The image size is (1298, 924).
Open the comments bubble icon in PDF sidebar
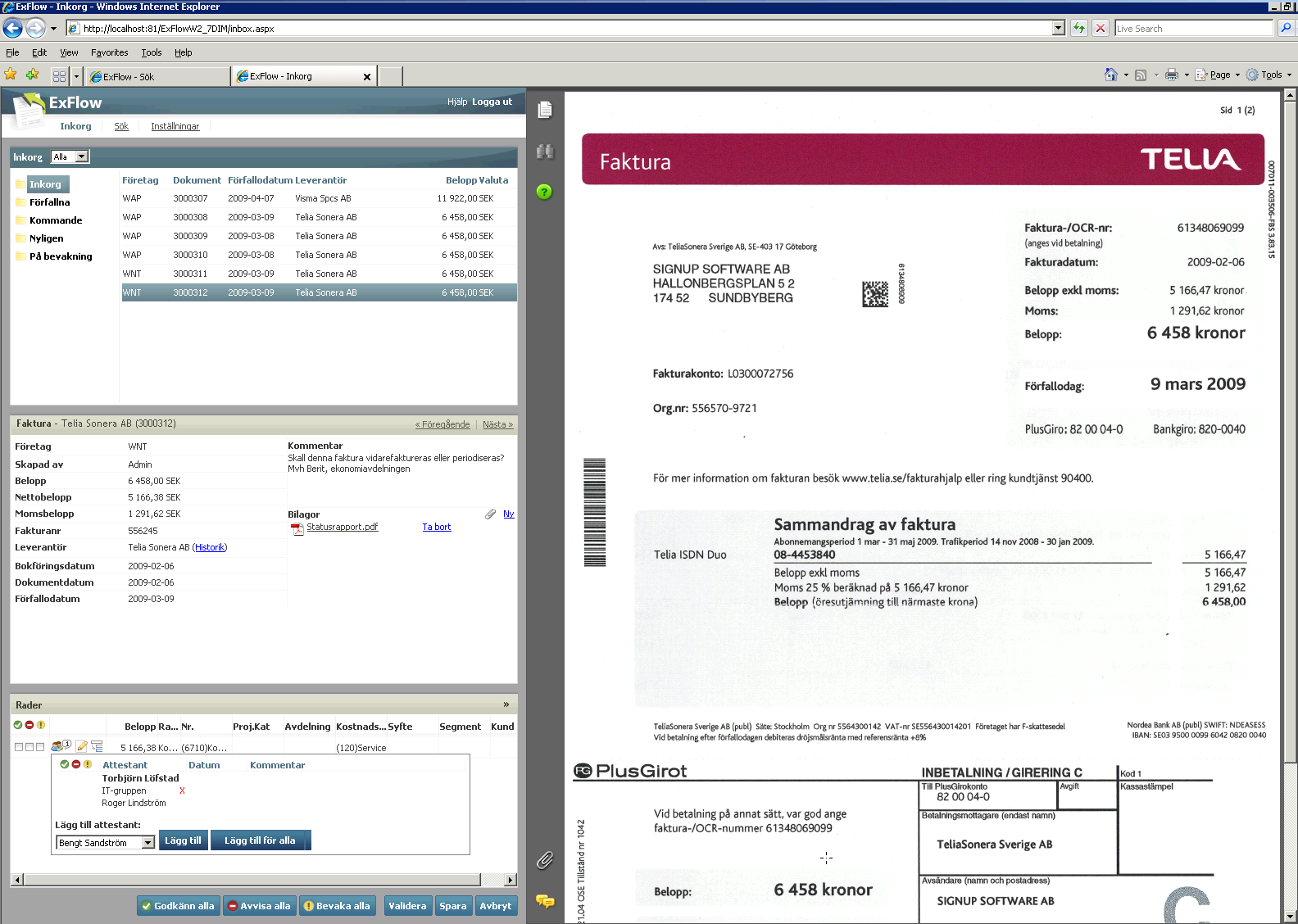pyautogui.click(x=545, y=901)
